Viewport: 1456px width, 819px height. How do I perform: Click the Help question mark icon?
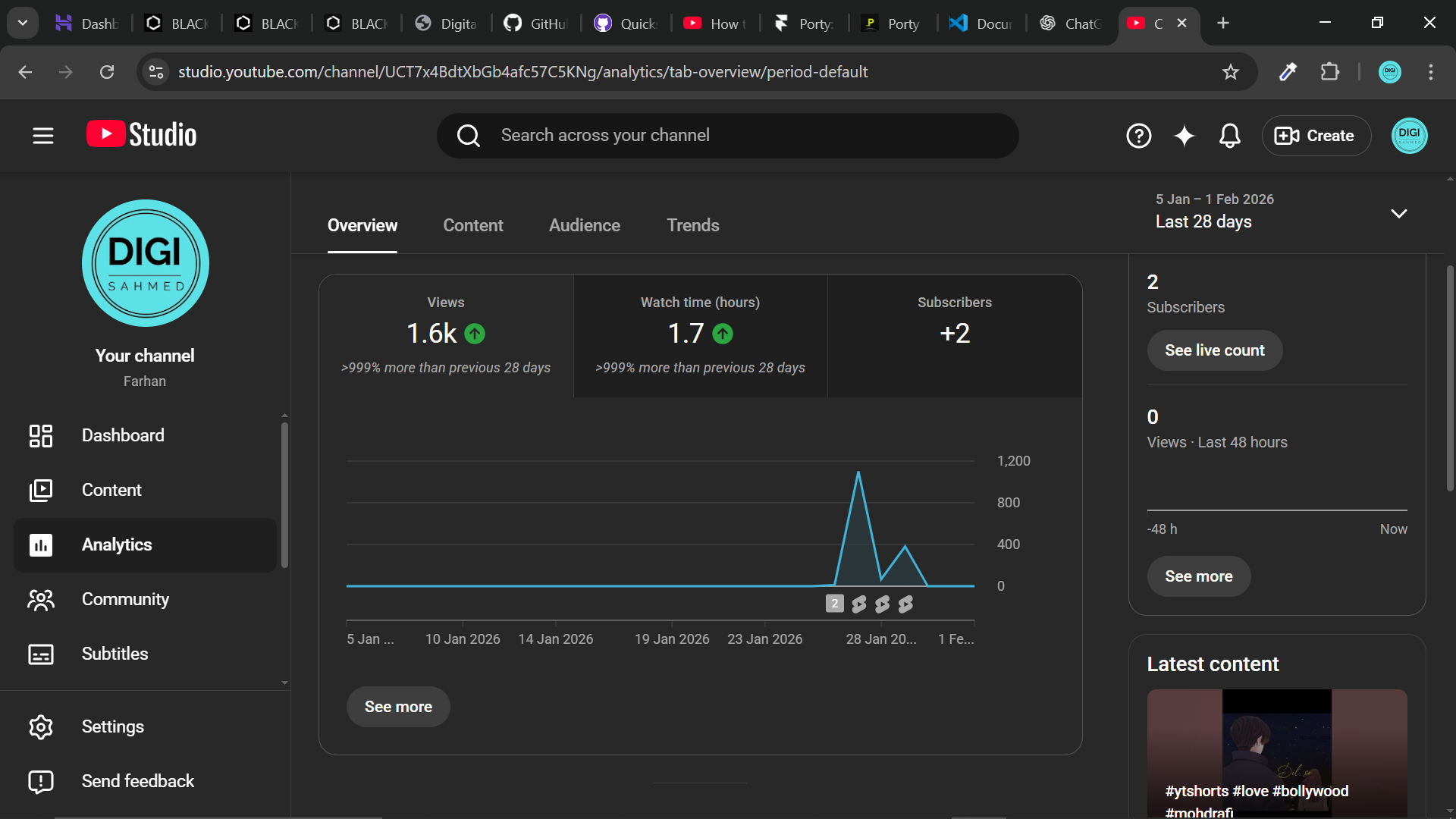click(1138, 136)
